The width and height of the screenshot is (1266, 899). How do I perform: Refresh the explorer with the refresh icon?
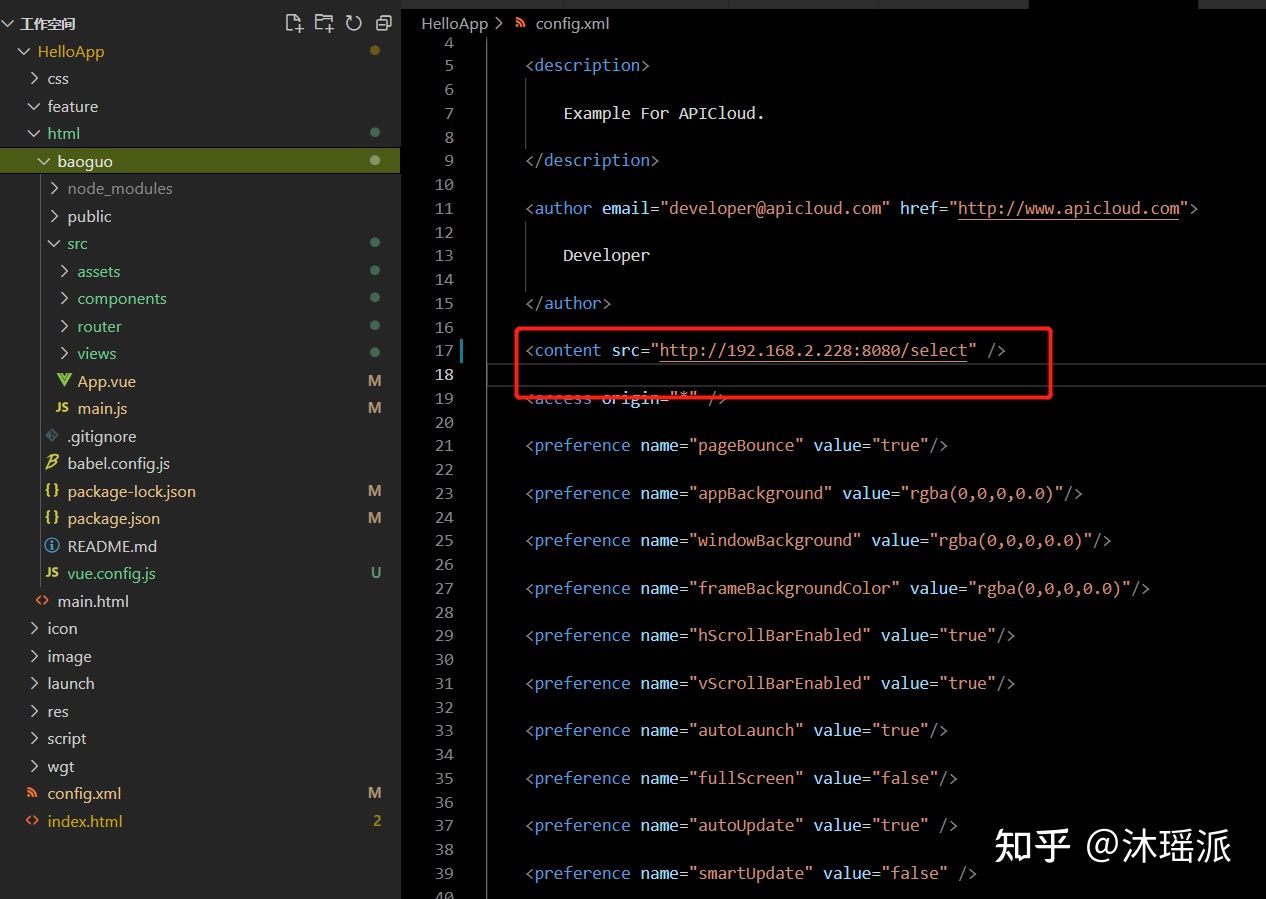tap(353, 23)
